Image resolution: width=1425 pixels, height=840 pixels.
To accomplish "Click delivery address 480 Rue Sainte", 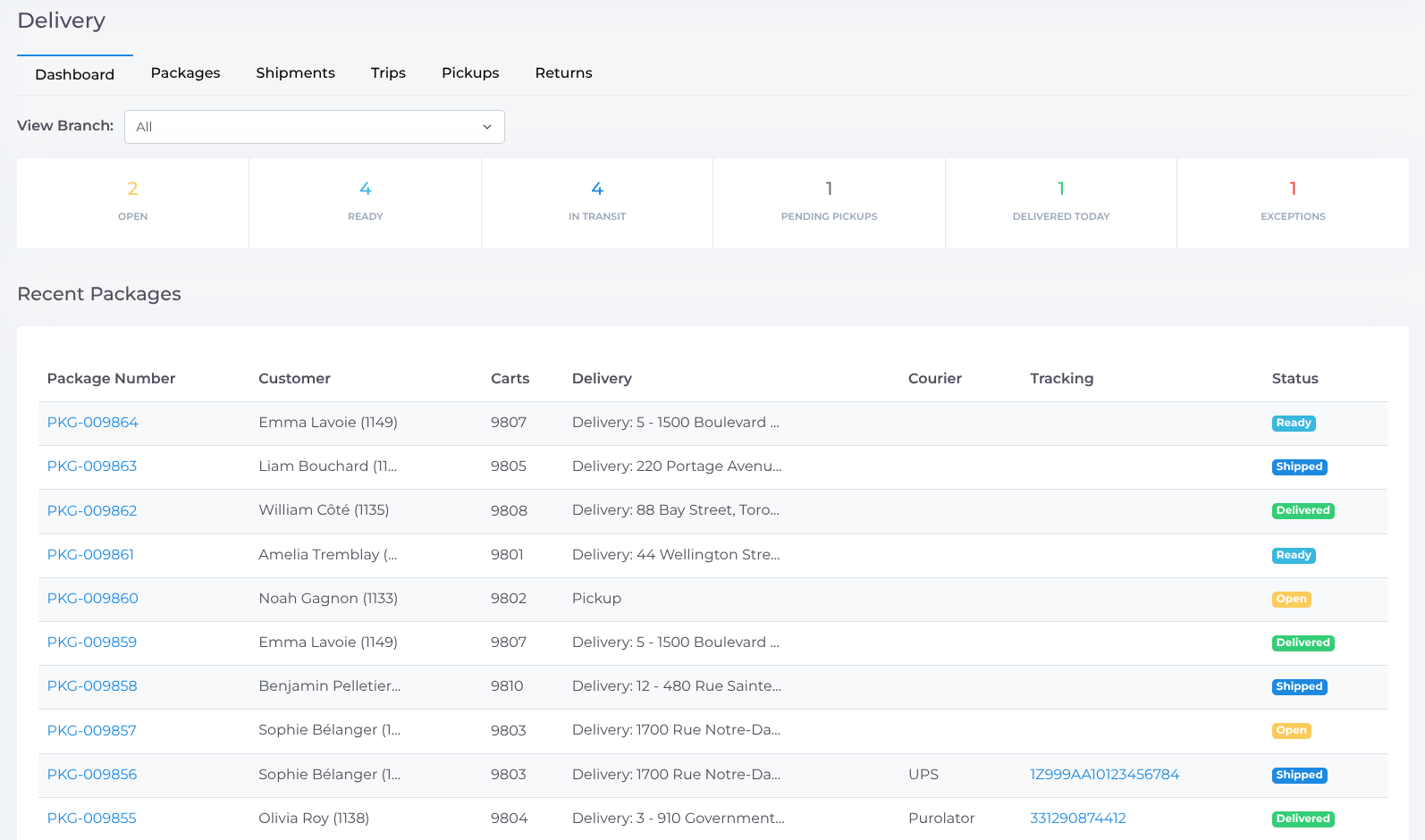I will coord(677,686).
